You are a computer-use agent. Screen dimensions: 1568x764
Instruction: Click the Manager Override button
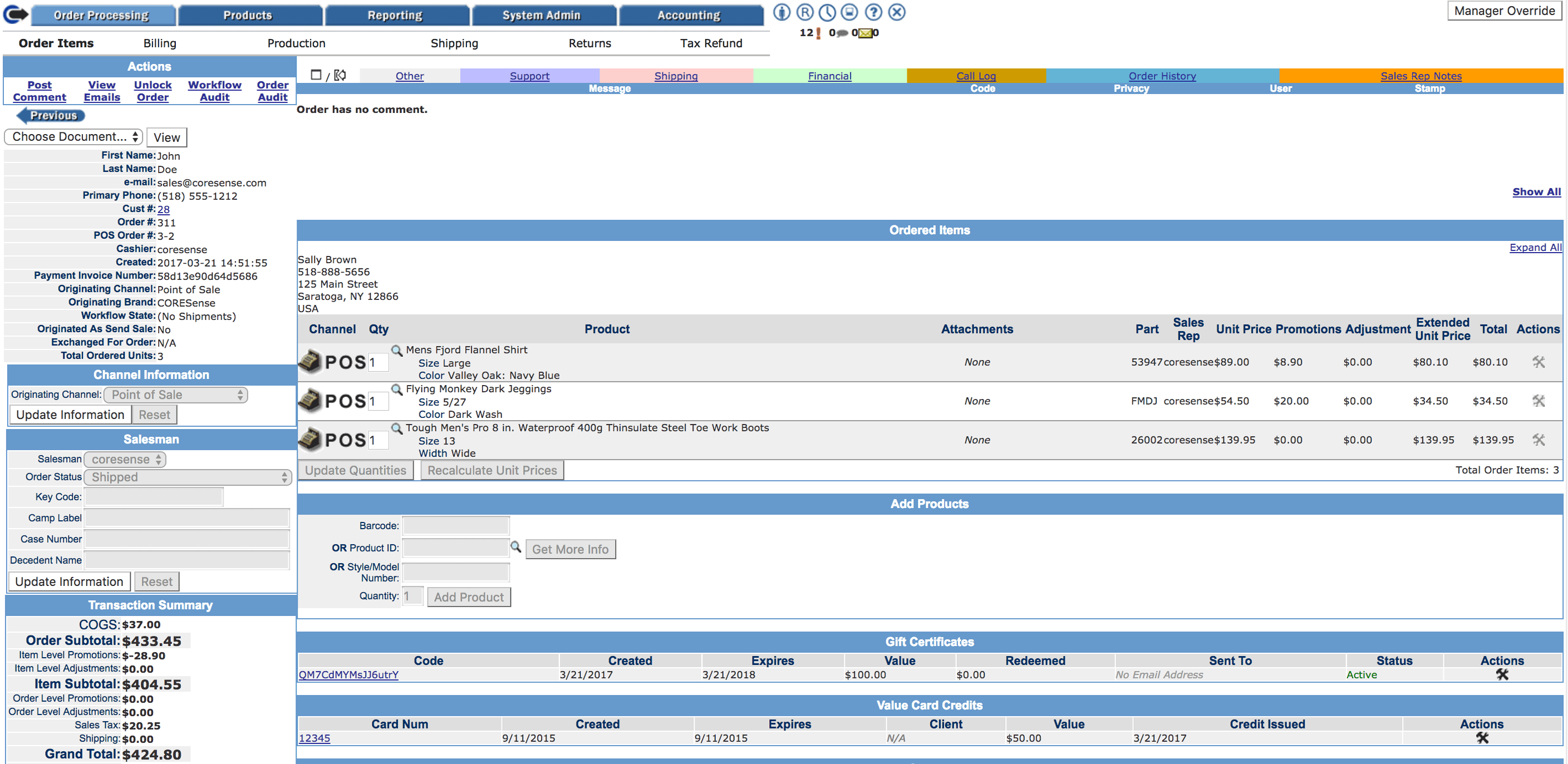(1503, 11)
